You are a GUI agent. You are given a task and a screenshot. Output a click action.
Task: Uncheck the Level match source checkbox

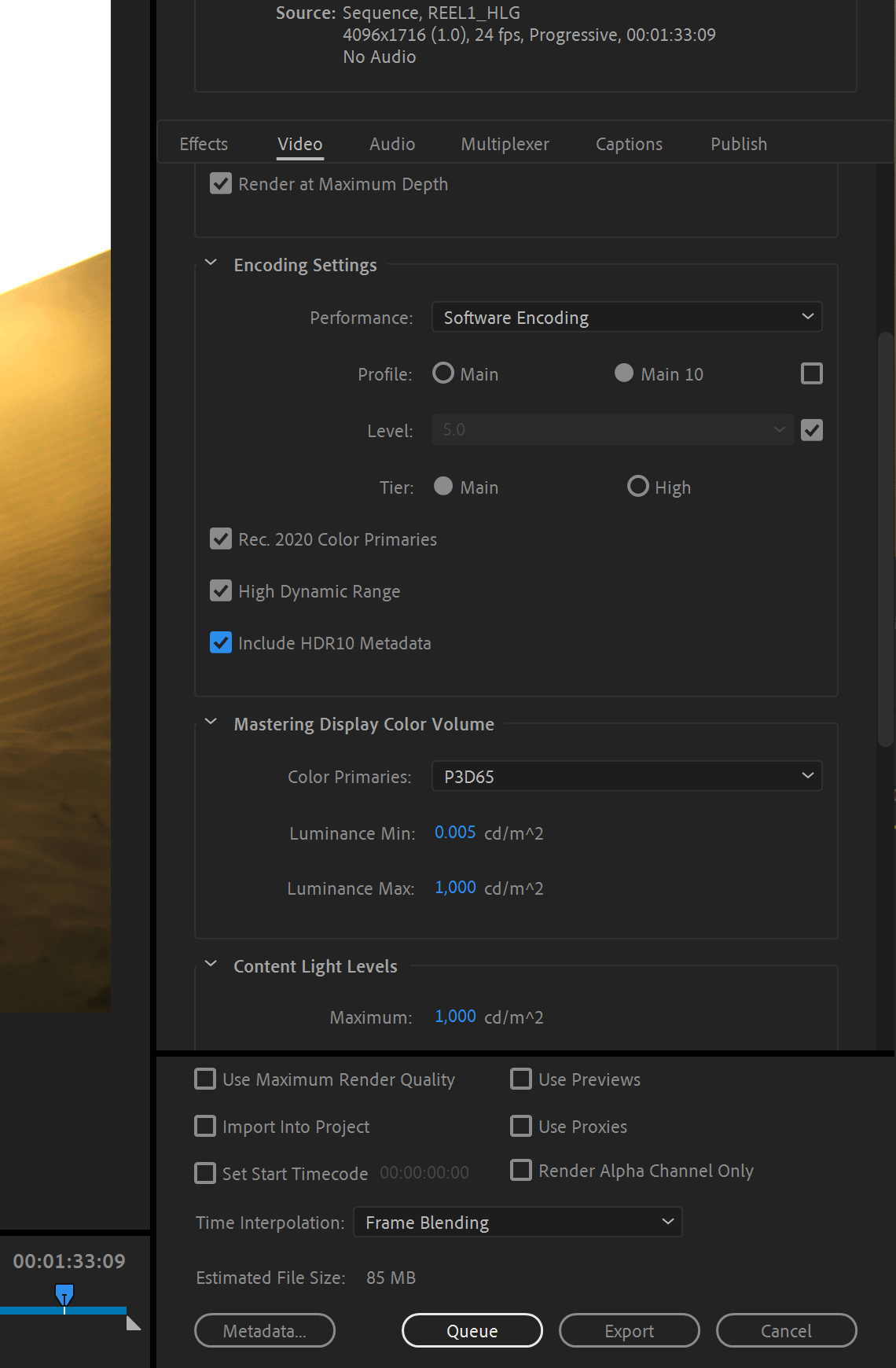(812, 430)
